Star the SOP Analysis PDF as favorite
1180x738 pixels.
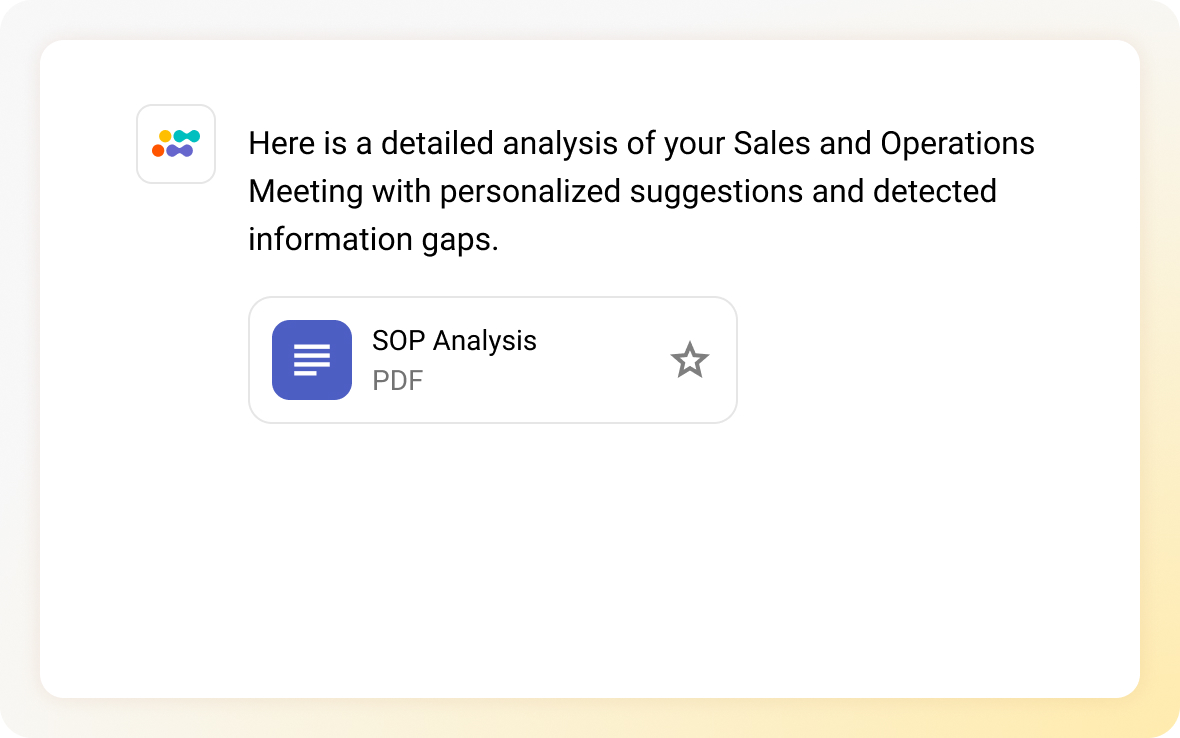point(689,360)
